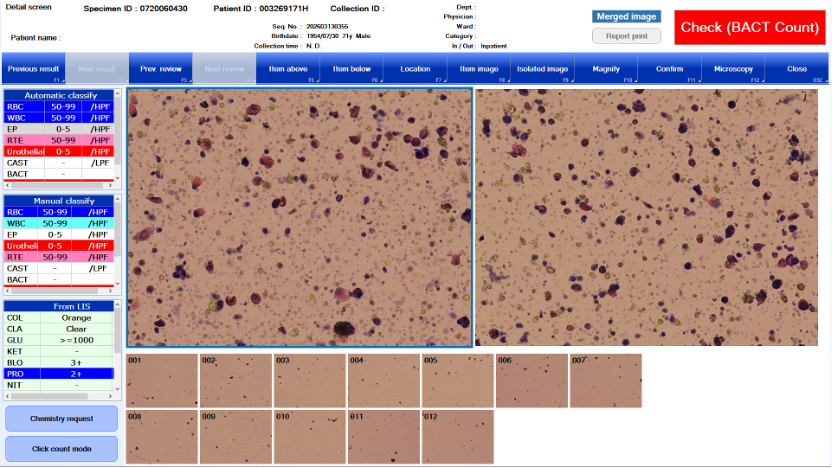Toggle the Merged image button

click(x=626, y=17)
